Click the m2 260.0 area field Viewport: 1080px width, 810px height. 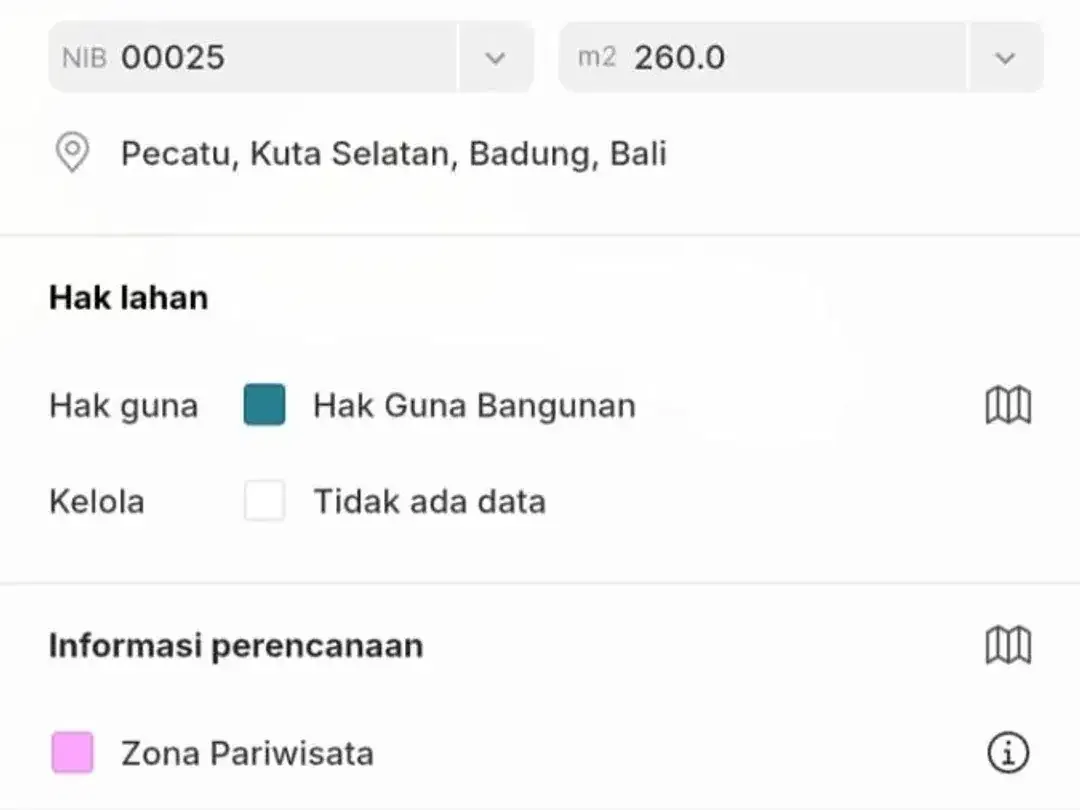(762, 57)
